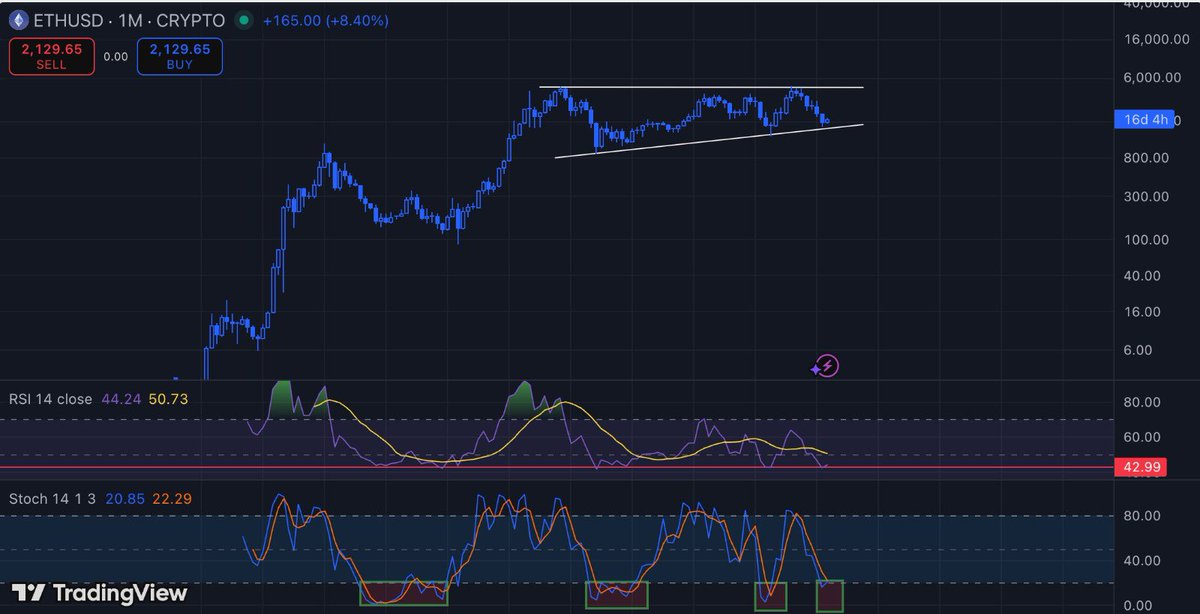Click the green market status dot
The width and height of the screenshot is (1200, 614).
[244, 20]
